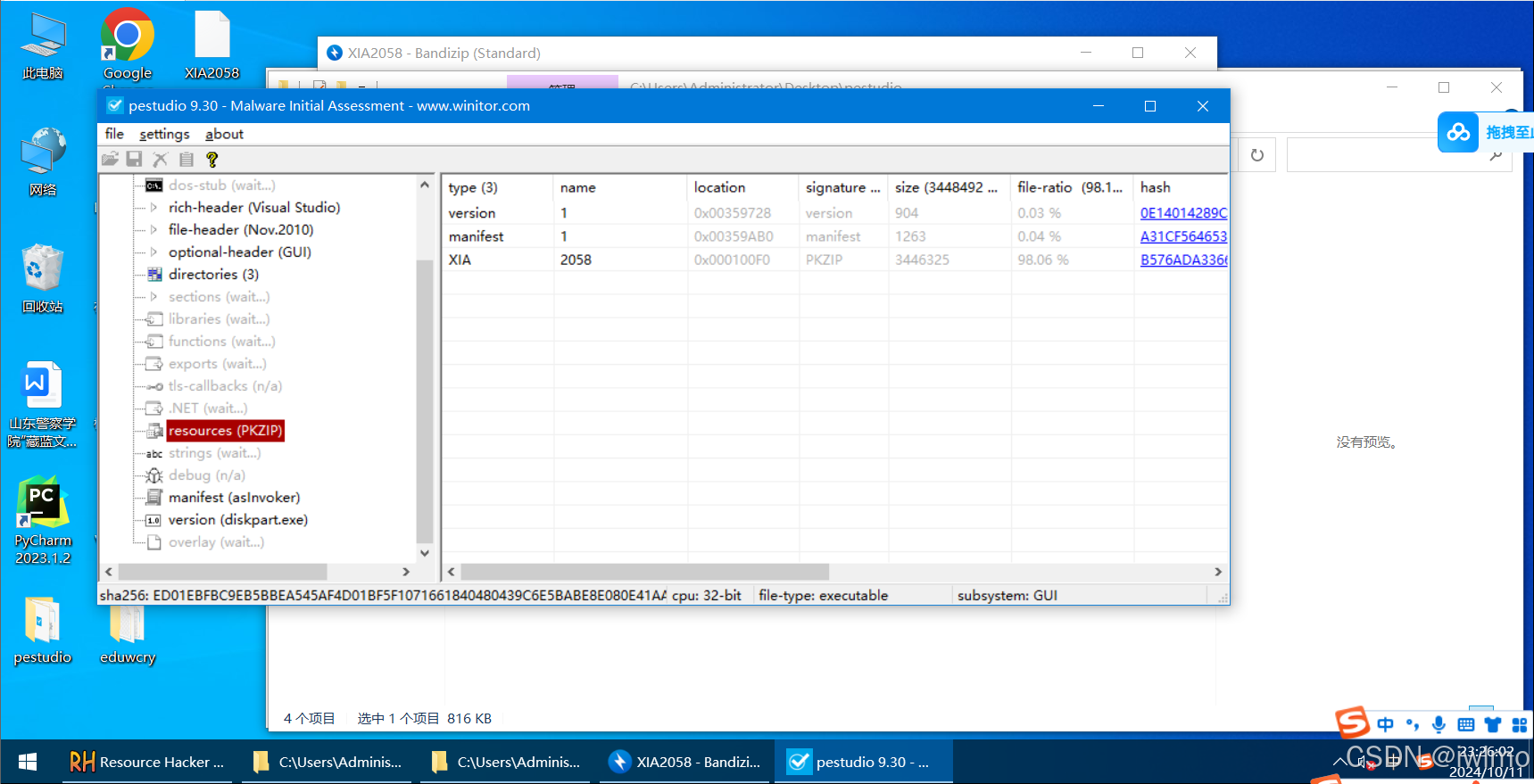The image size is (1534, 784).
Task: Click tree scrollbar up arrow
Action: 425,185
